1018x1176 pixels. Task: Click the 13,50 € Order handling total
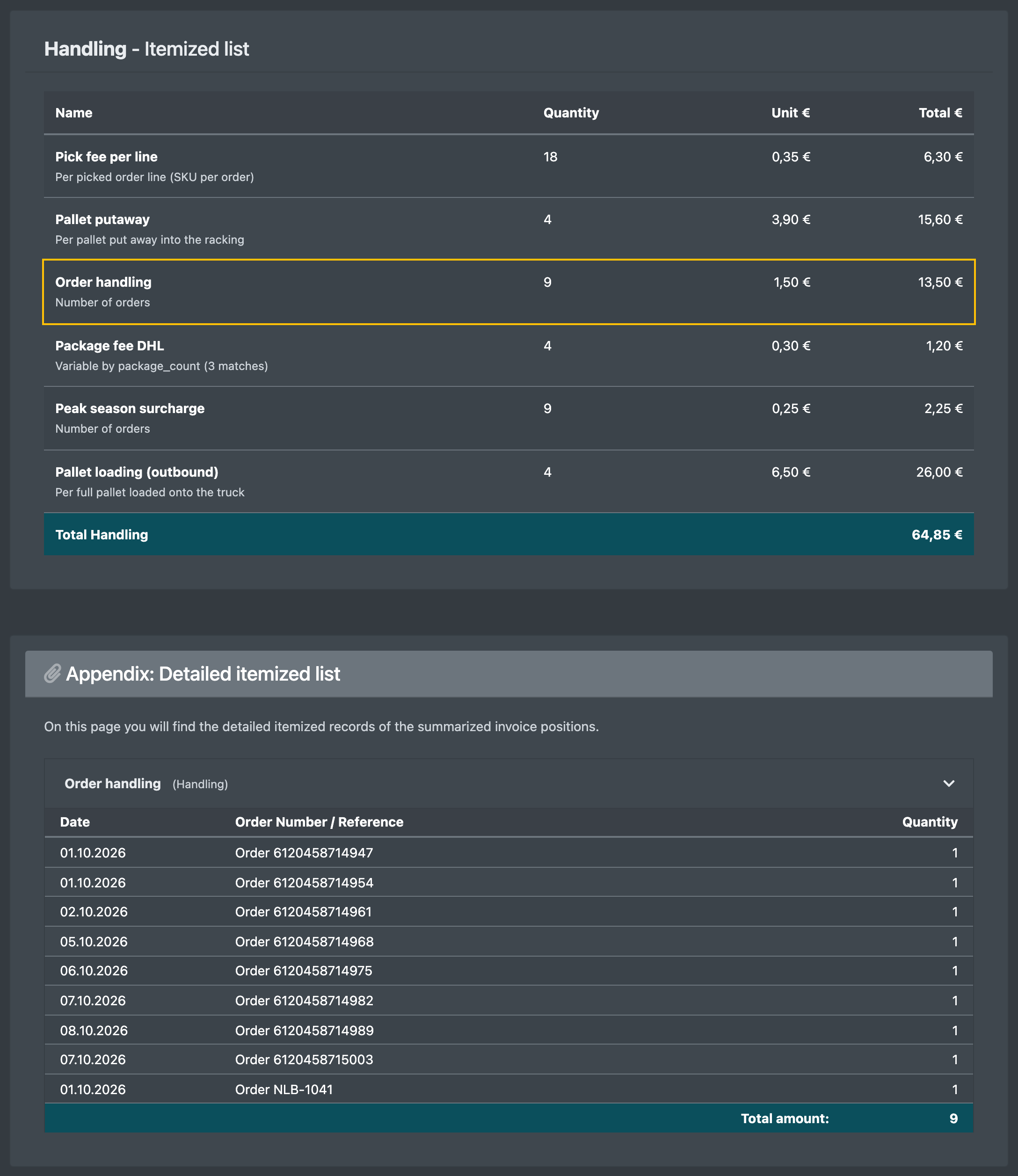coord(940,283)
